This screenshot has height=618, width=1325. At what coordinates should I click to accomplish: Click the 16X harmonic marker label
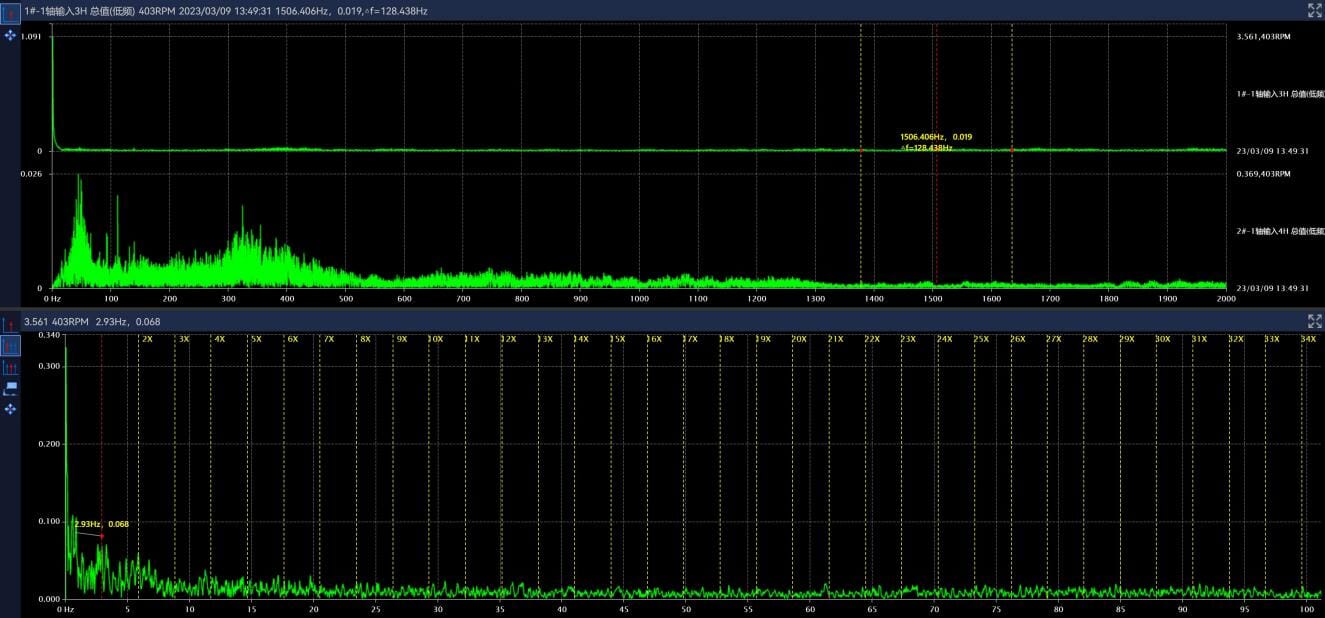click(654, 339)
